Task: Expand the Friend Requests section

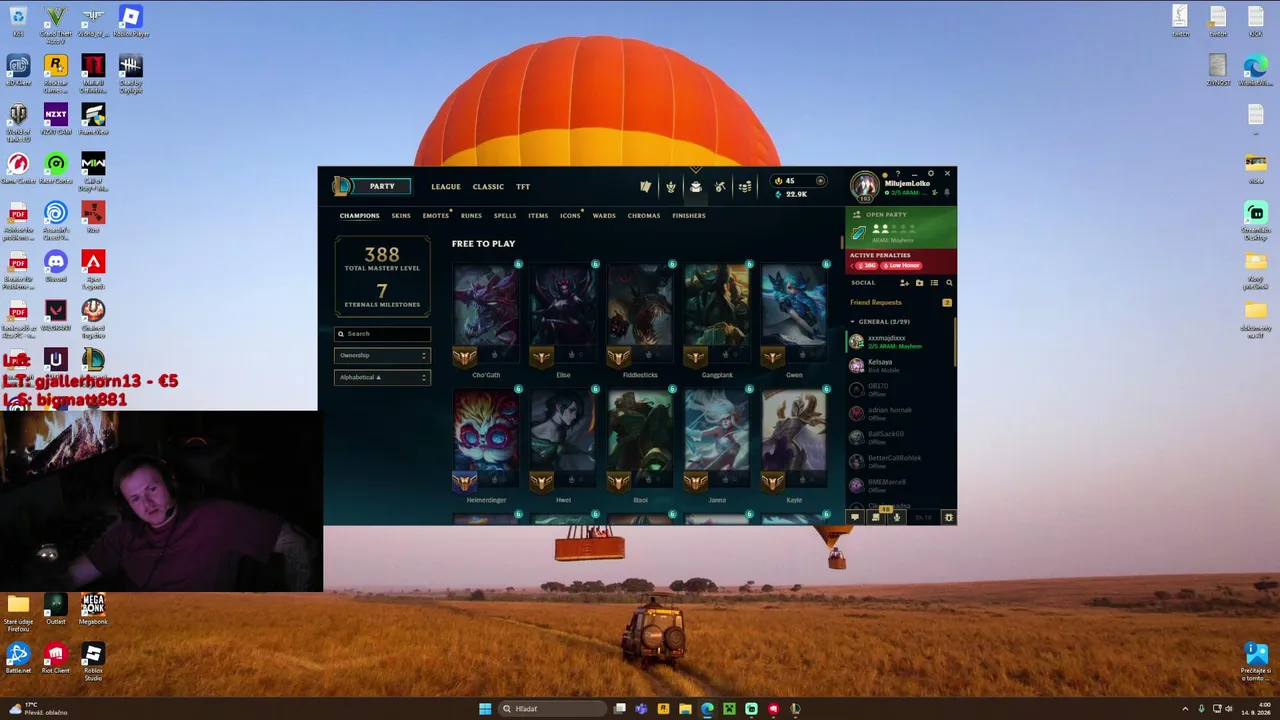Action: point(900,302)
